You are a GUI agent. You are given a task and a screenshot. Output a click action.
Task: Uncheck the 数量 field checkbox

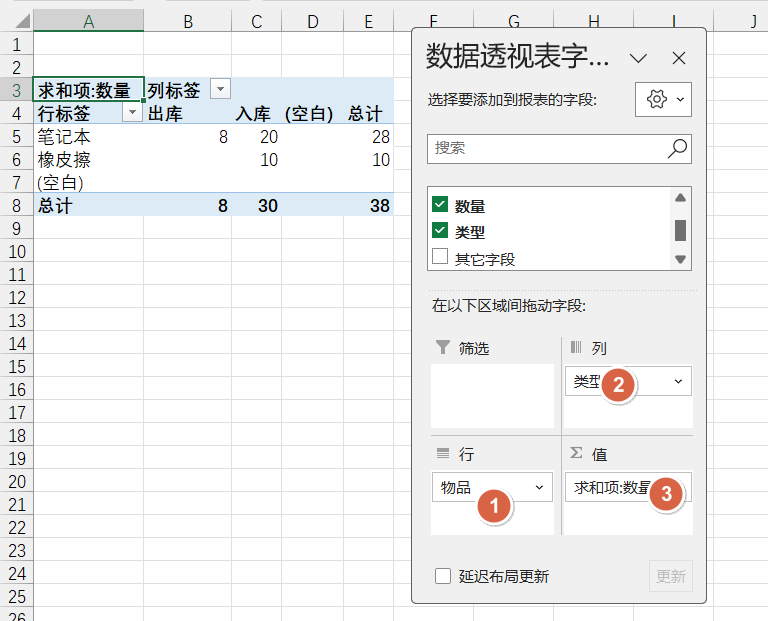(440, 204)
